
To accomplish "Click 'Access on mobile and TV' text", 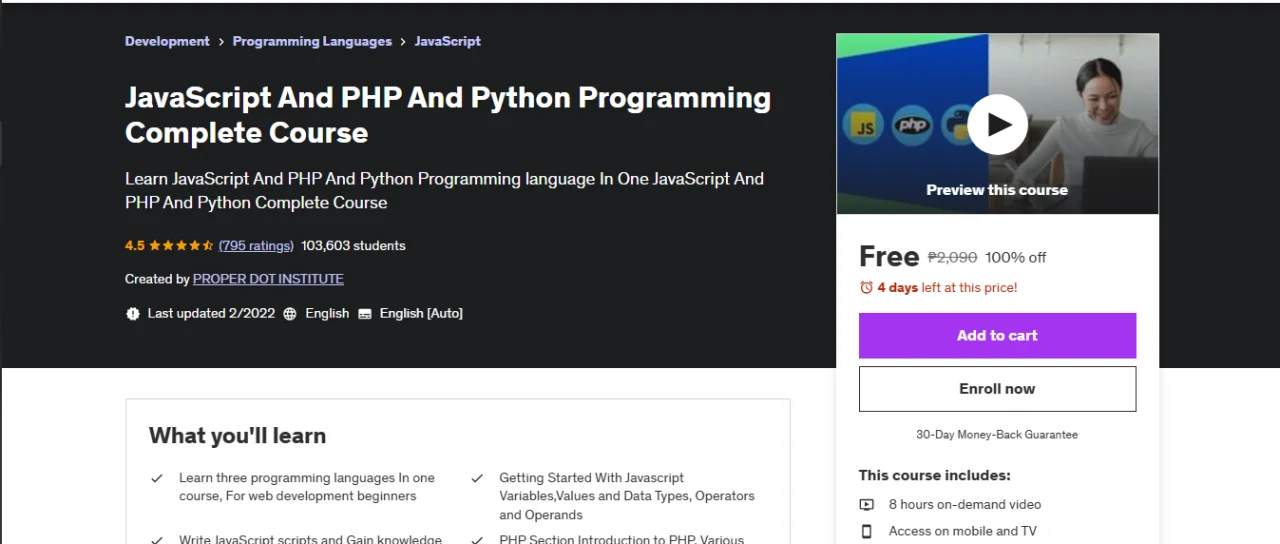I will (x=962, y=531).
